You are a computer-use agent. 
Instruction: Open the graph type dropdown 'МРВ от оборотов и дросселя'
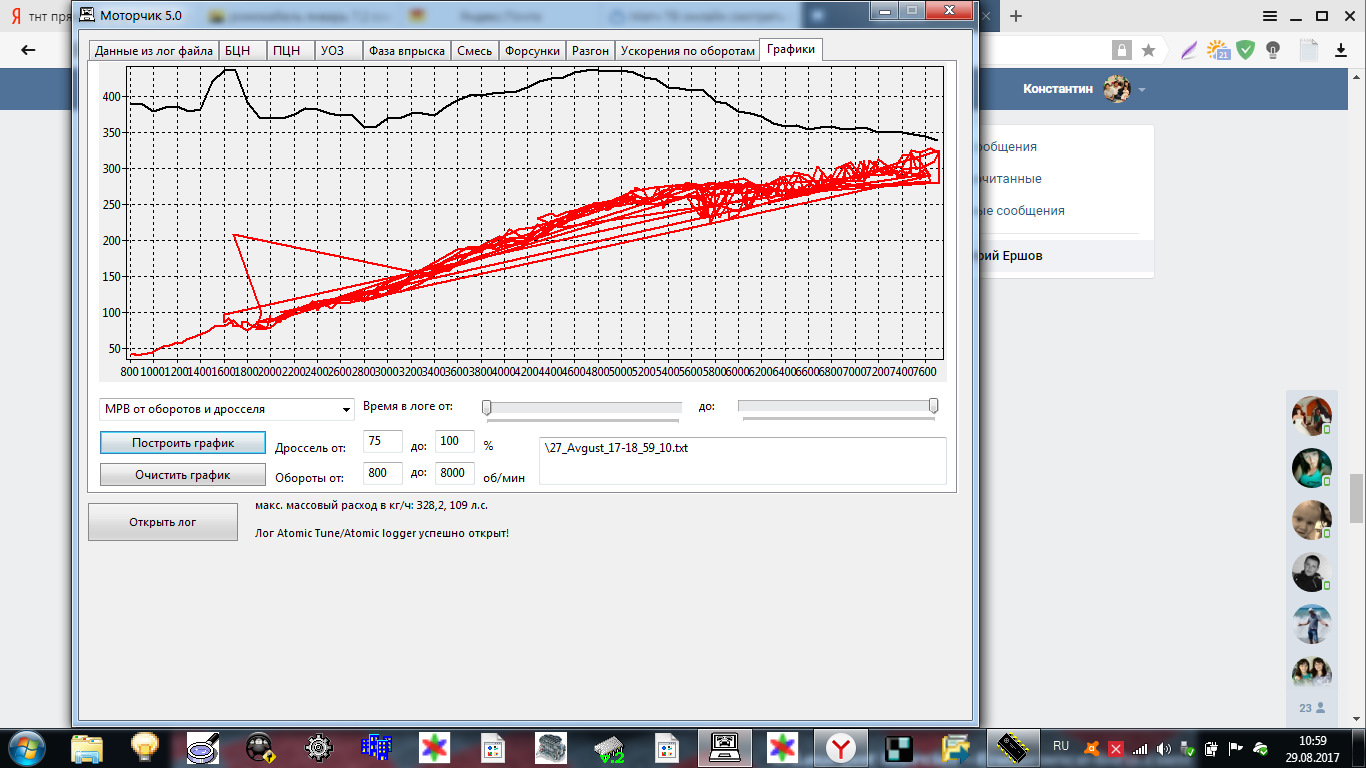point(227,409)
